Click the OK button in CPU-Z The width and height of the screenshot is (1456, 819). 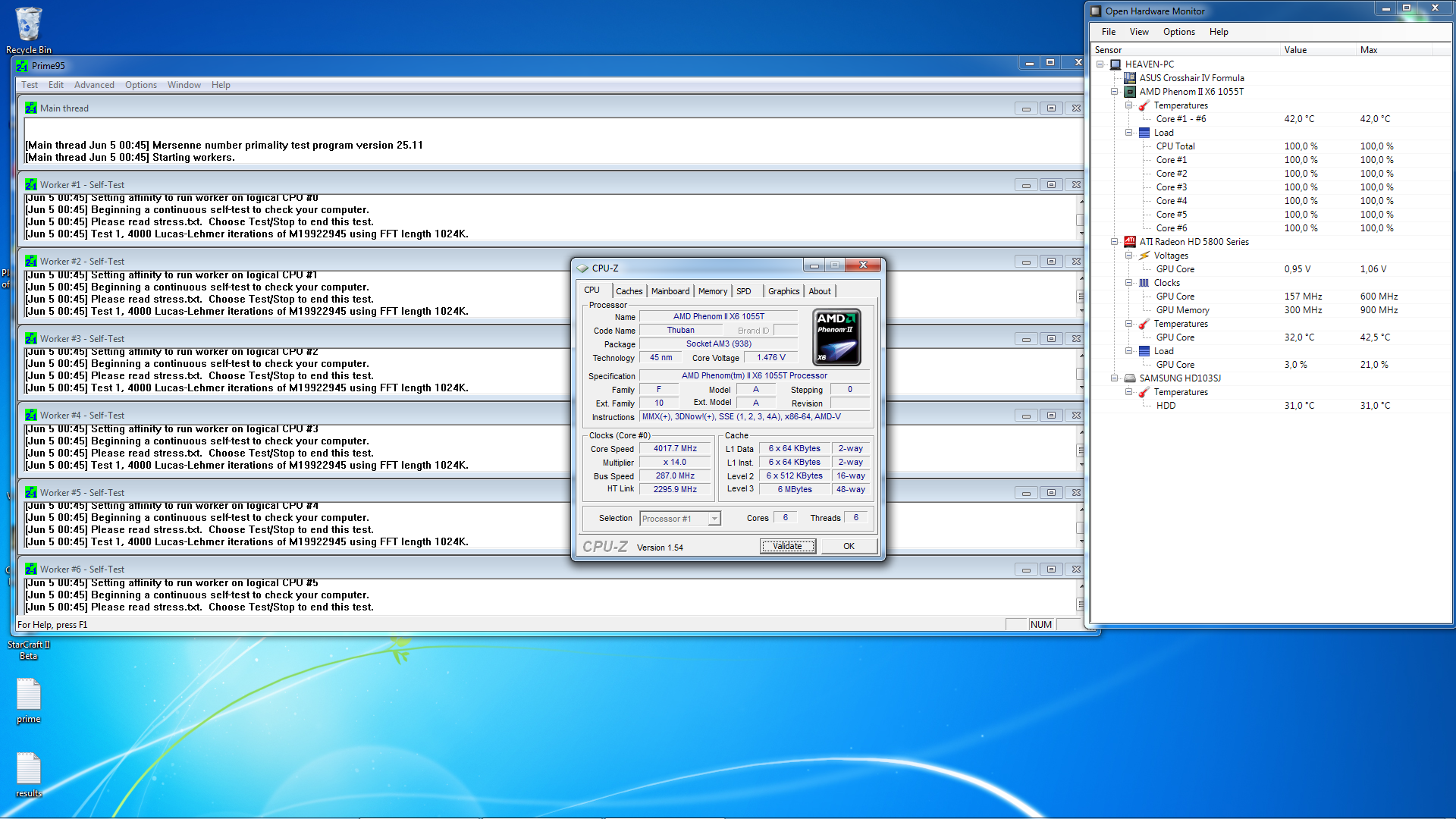point(849,546)
